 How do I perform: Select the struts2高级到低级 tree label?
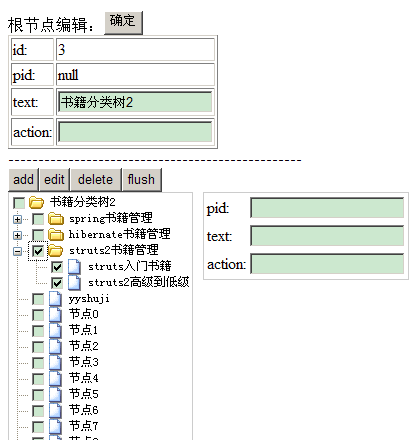tap(139, 282)
